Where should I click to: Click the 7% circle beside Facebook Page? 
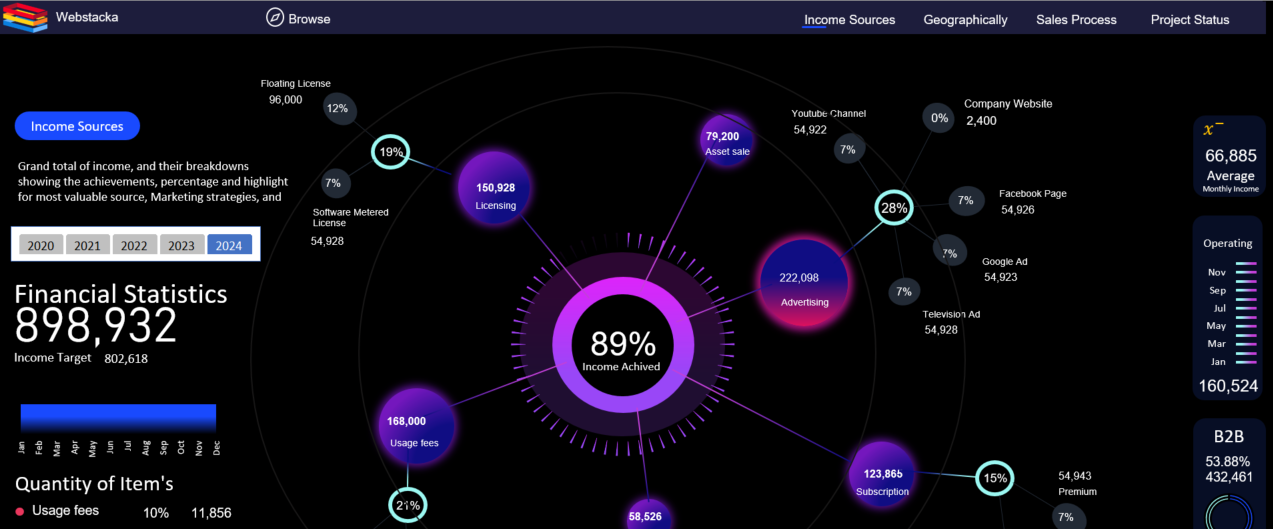pos(965,201)
